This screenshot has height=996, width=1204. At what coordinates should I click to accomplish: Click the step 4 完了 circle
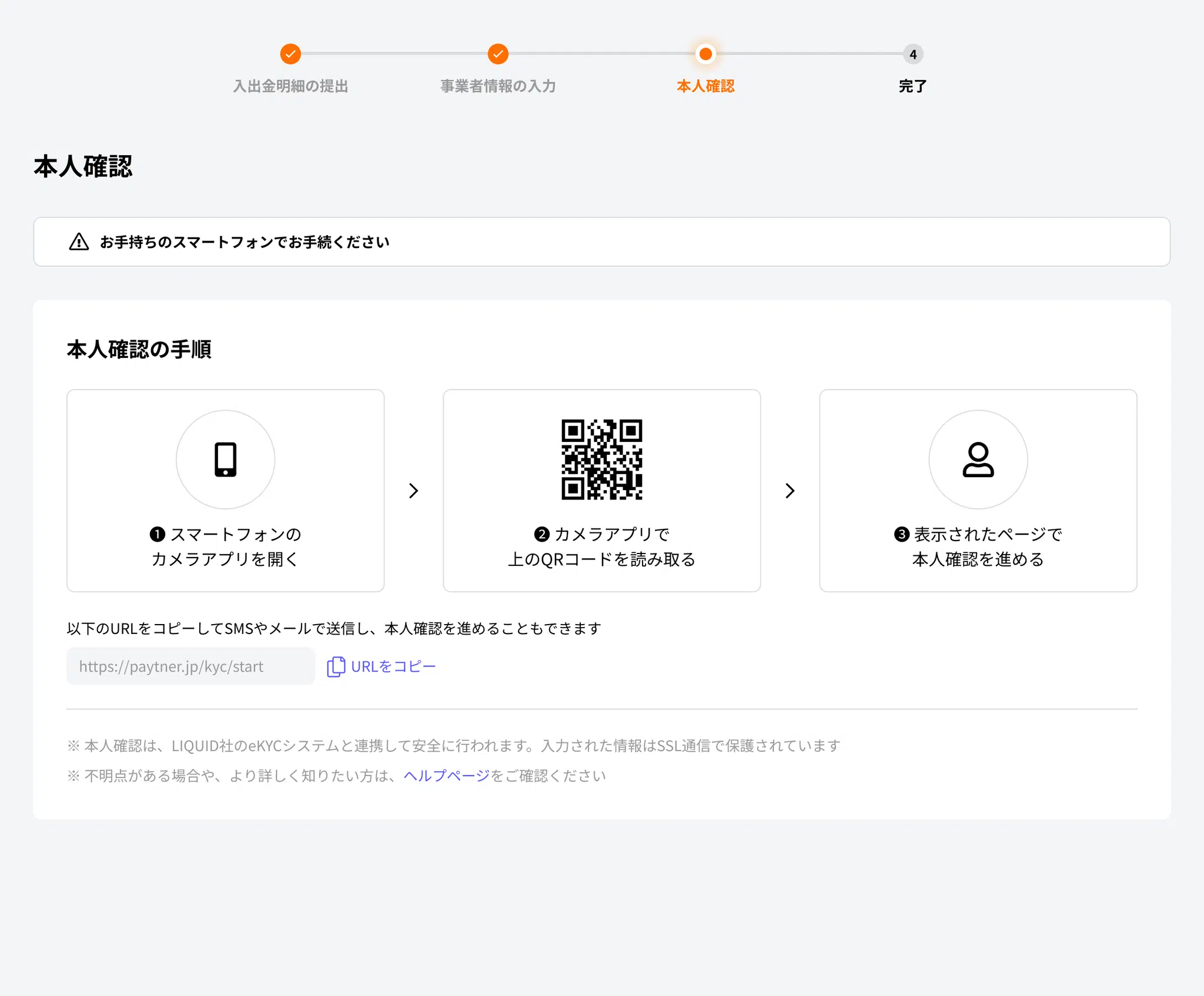913,54
